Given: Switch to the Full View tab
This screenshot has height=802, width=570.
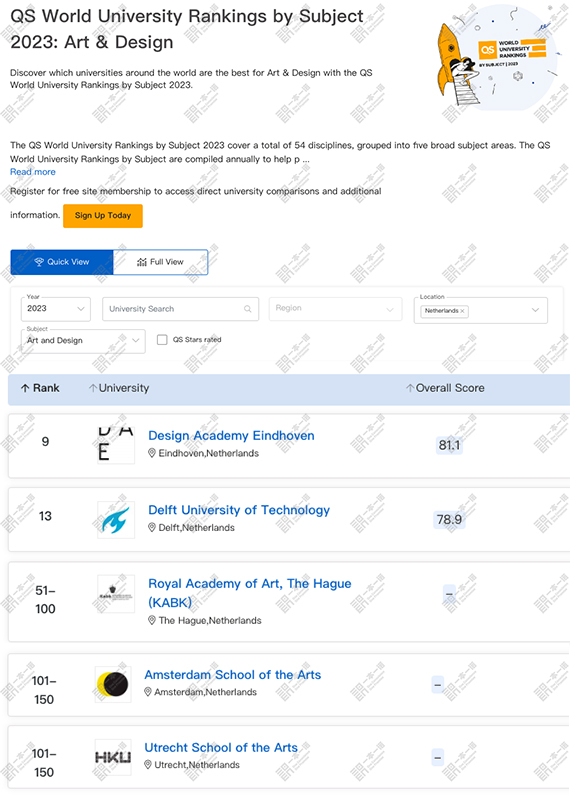Looking at the screenshot, I should pyautogui.click(x=160, y=262).
